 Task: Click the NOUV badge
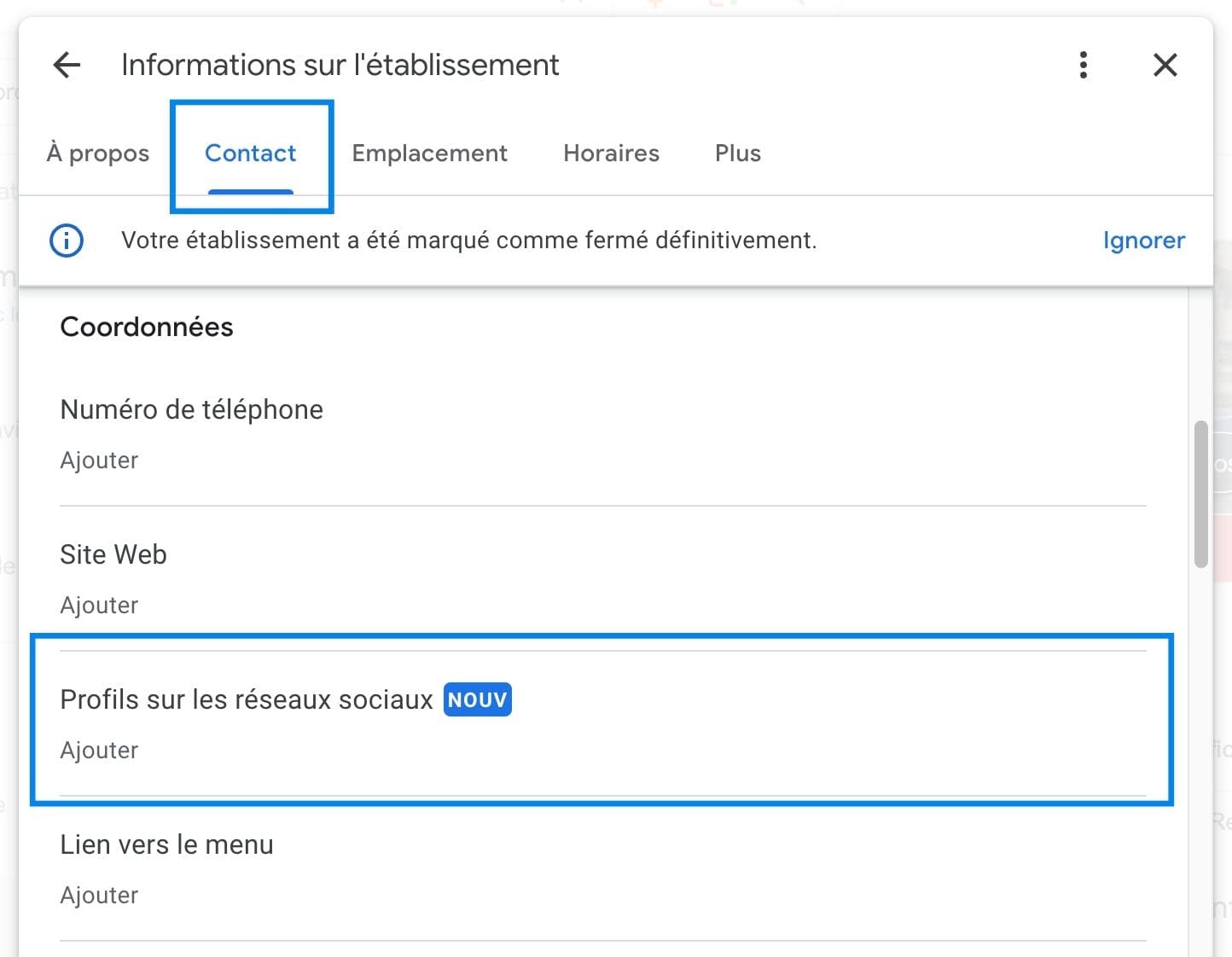coord(478,699)
